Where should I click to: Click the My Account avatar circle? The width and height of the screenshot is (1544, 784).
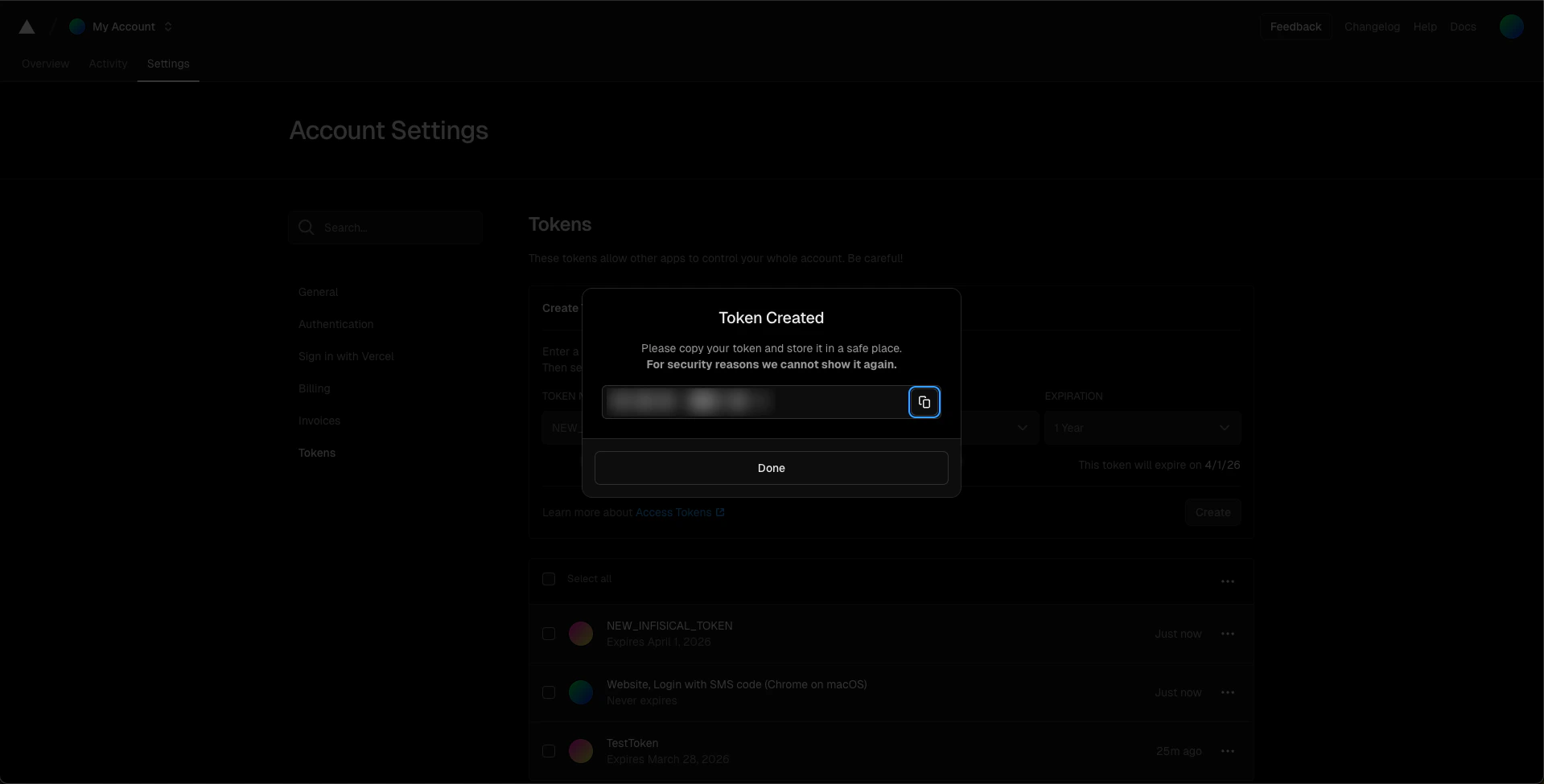tap(77, 27)
